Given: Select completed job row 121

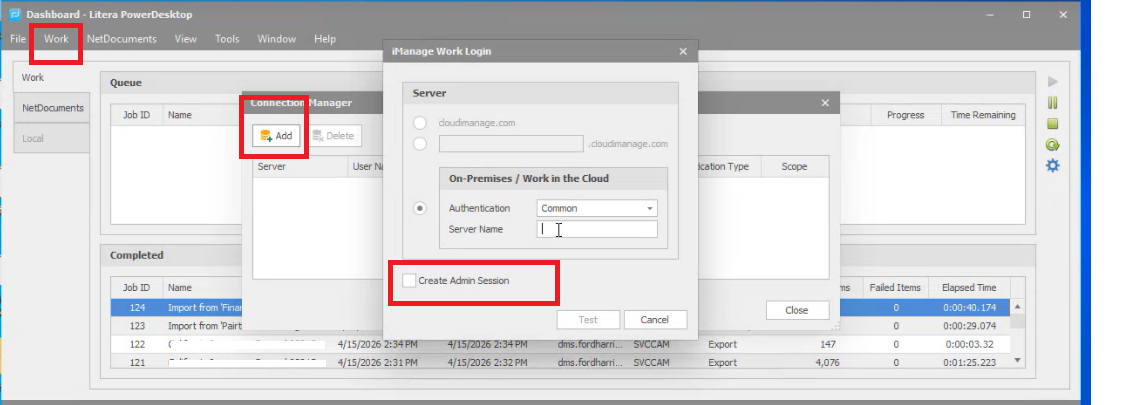Looking at the screenshot, I should tap(560, 362).
